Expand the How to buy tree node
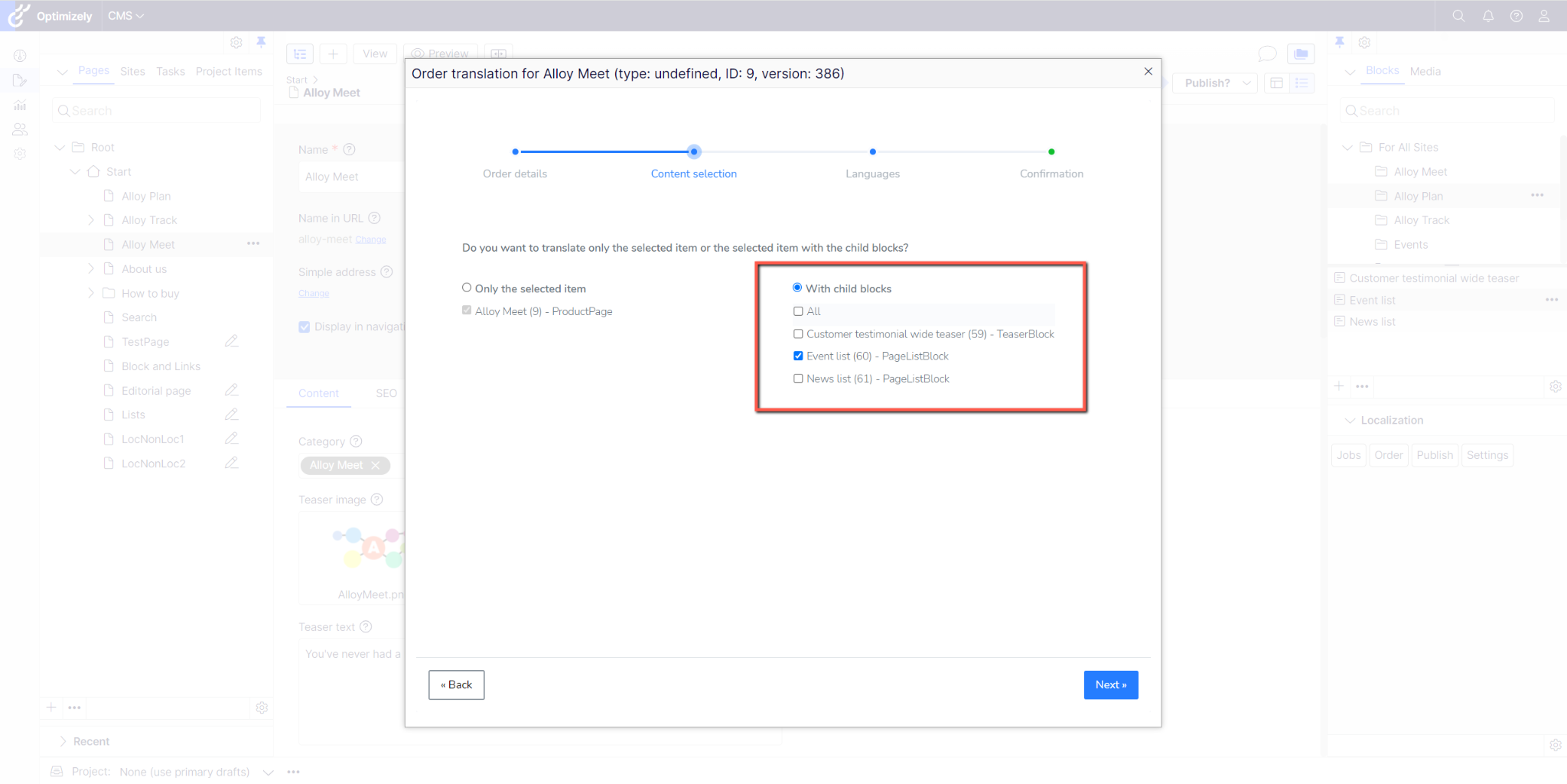 (91, 293)
